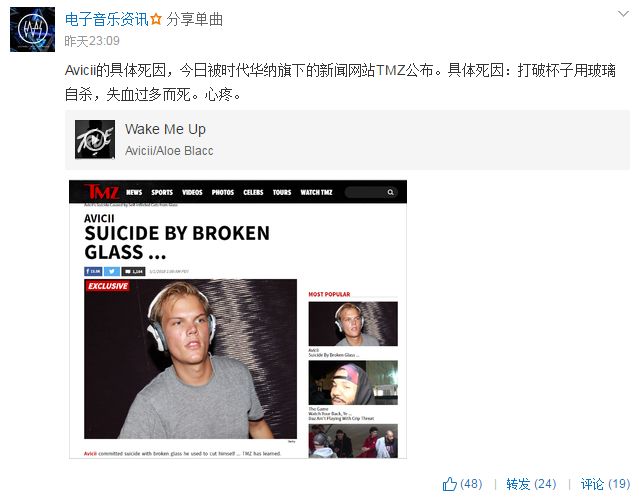Select WATCH TMZ in nav bar
The height and width of the screenshot is (501, 639).
[x=316, y=192]
